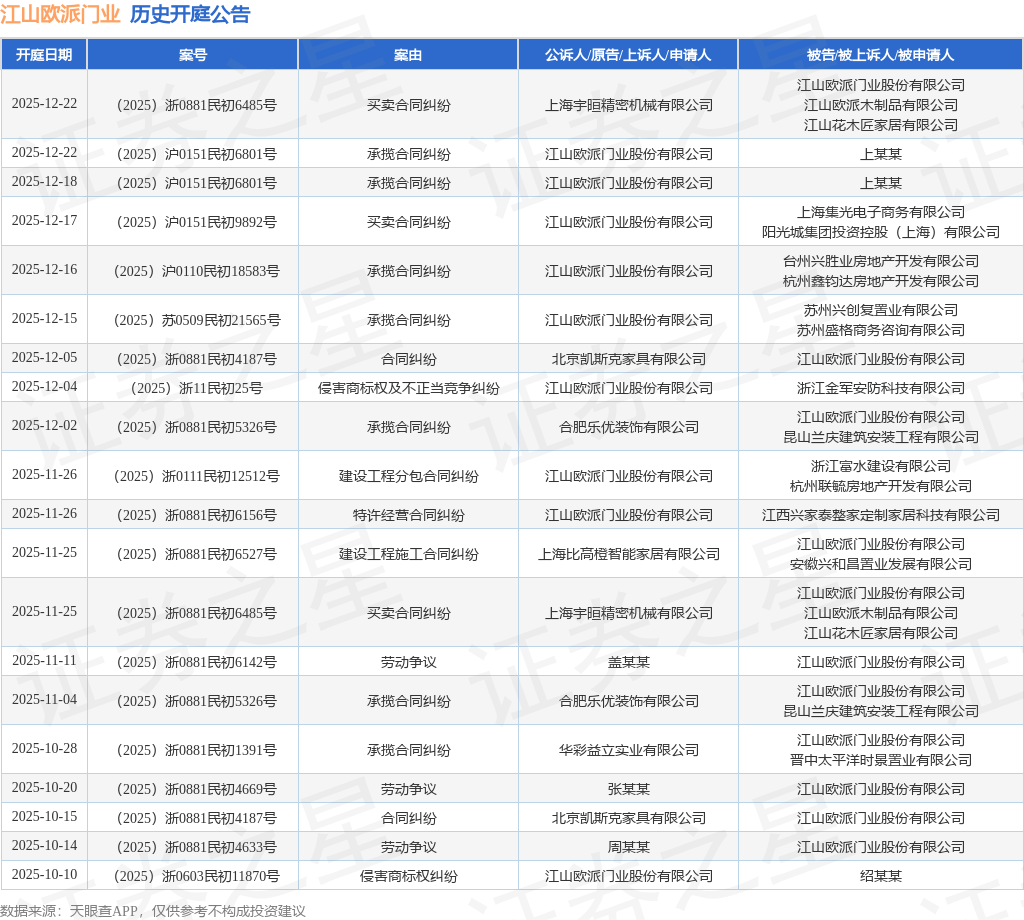Select date cell 2025-11-11
Viewport: 1024px width, 920px height.
click(44, 661)
